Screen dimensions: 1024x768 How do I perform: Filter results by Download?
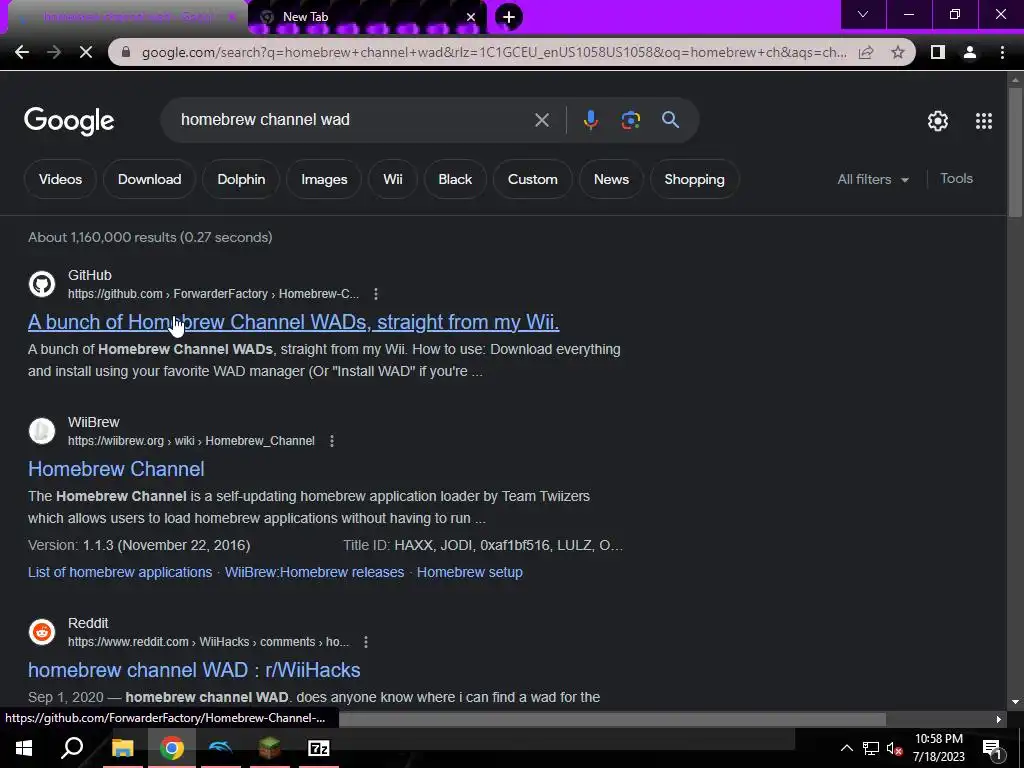[x=150, y=180]
